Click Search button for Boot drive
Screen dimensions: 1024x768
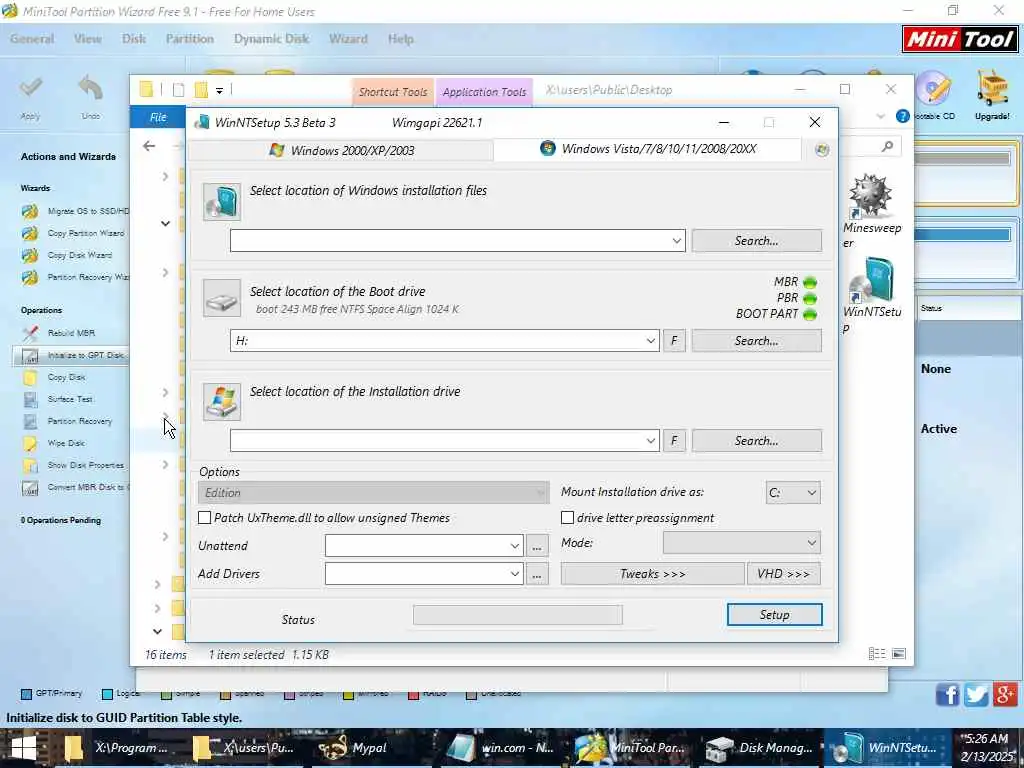point(756,341)
